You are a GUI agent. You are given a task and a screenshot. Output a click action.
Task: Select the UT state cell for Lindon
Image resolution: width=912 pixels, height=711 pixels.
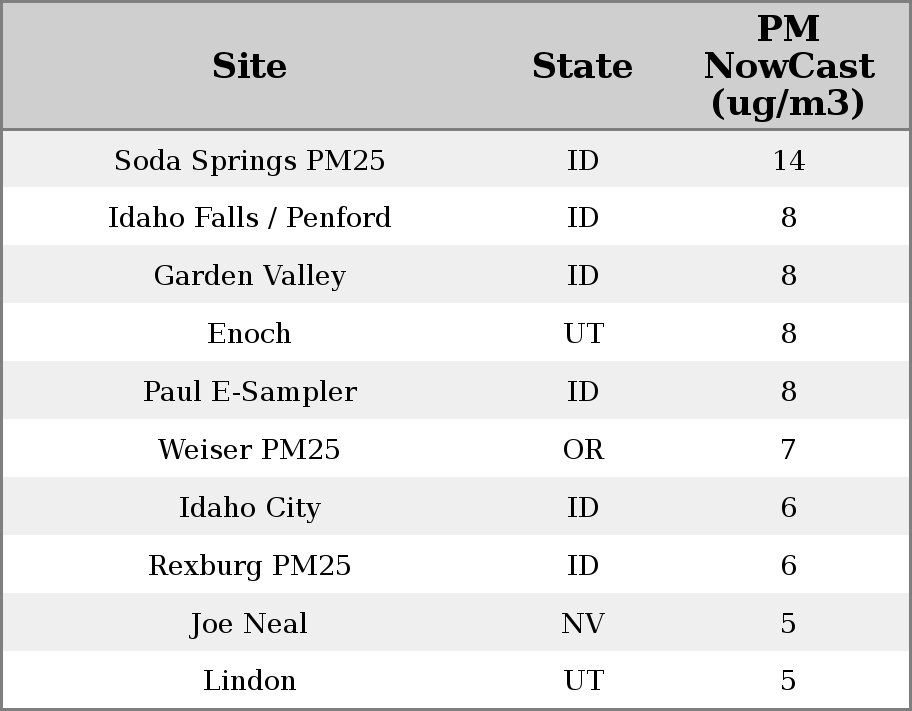coord(583,681)
